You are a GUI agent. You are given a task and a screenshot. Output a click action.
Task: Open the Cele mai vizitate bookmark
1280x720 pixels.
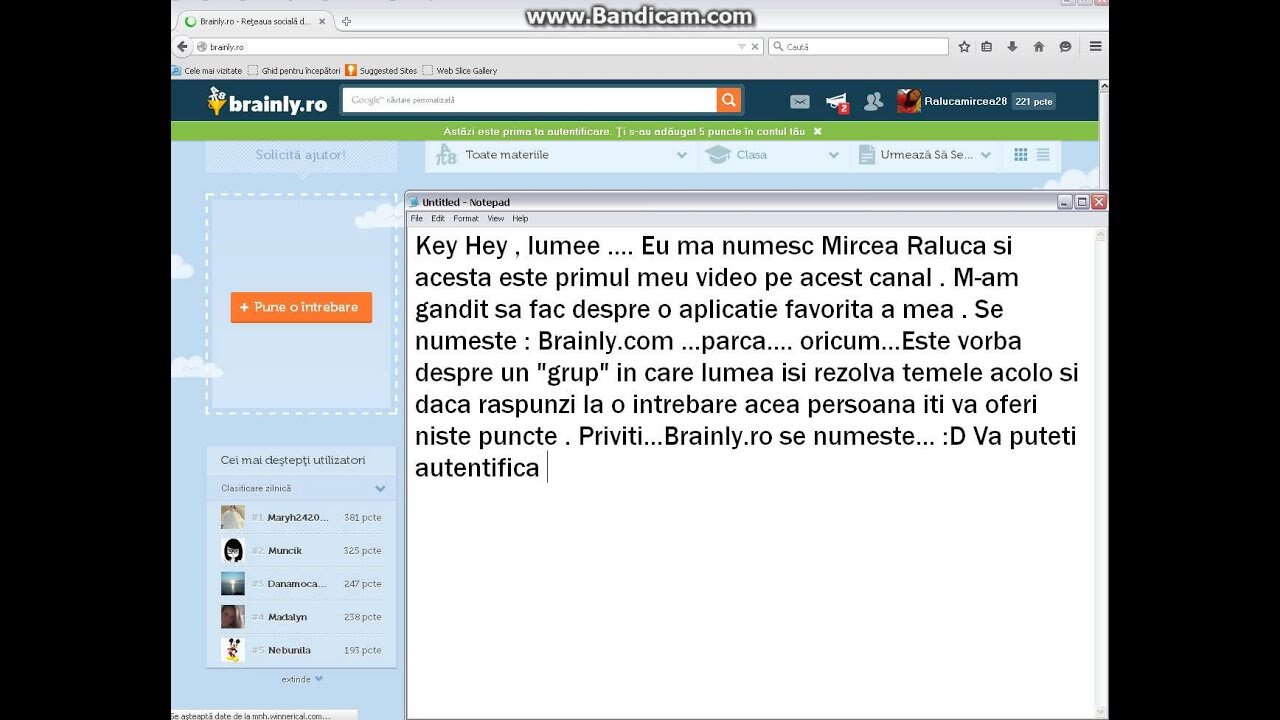pos(208,71)
